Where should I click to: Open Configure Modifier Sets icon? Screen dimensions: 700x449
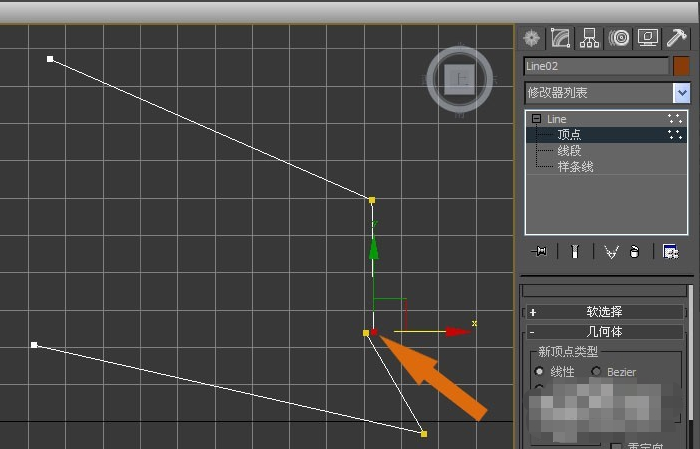[x=670, y=252]
